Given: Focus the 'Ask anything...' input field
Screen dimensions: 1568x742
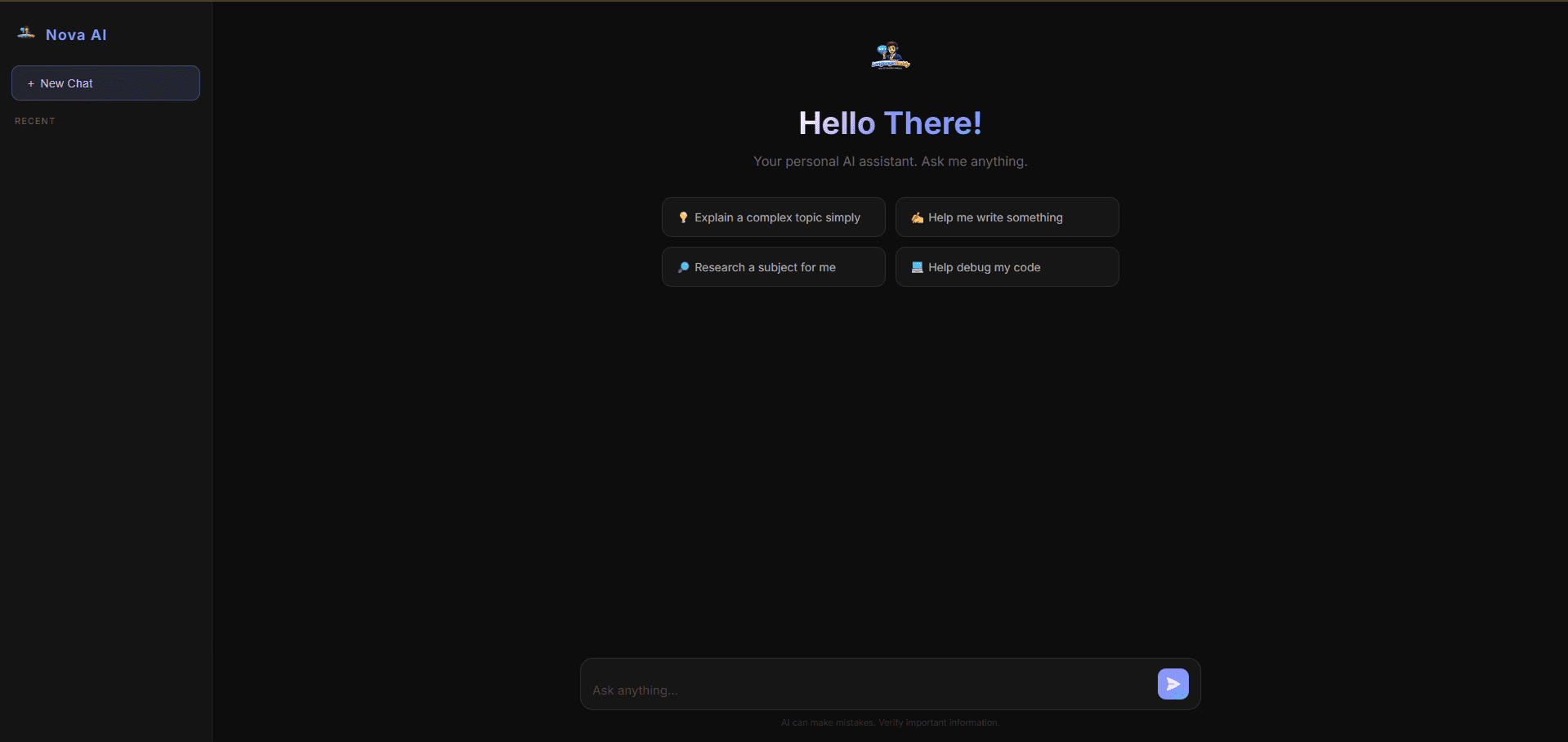Looking at the screenshot, I should coord(866,690).
